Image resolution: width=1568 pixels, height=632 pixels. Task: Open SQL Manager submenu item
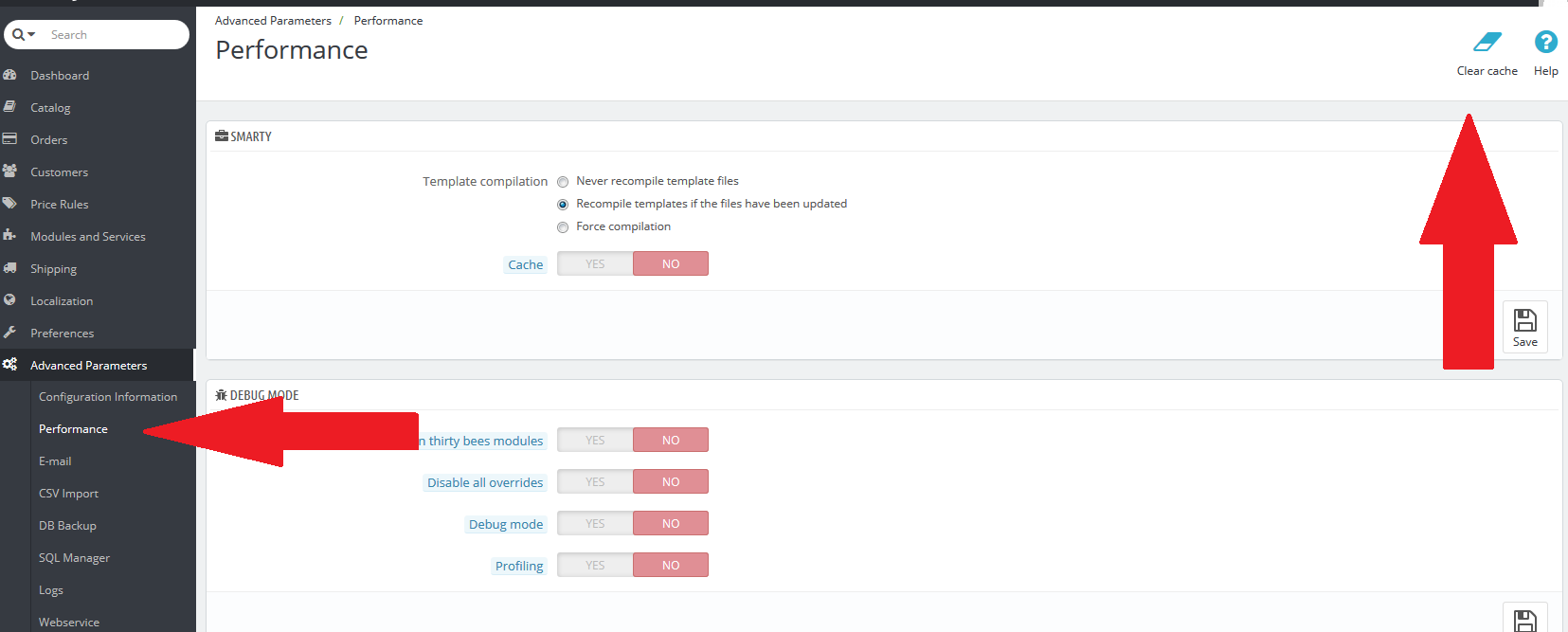coord(74,558)
